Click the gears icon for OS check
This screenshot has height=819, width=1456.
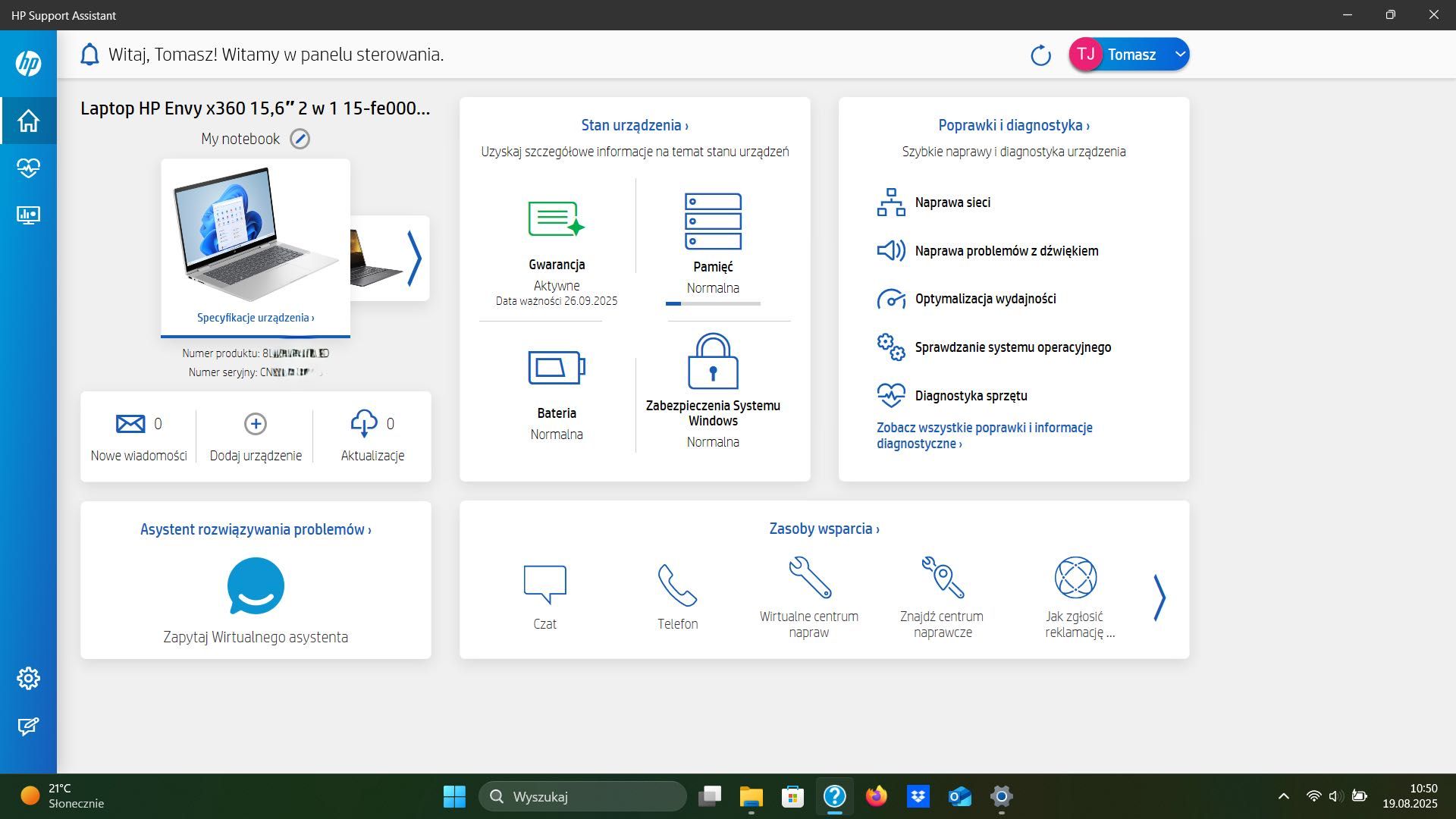tap(891, 347)
